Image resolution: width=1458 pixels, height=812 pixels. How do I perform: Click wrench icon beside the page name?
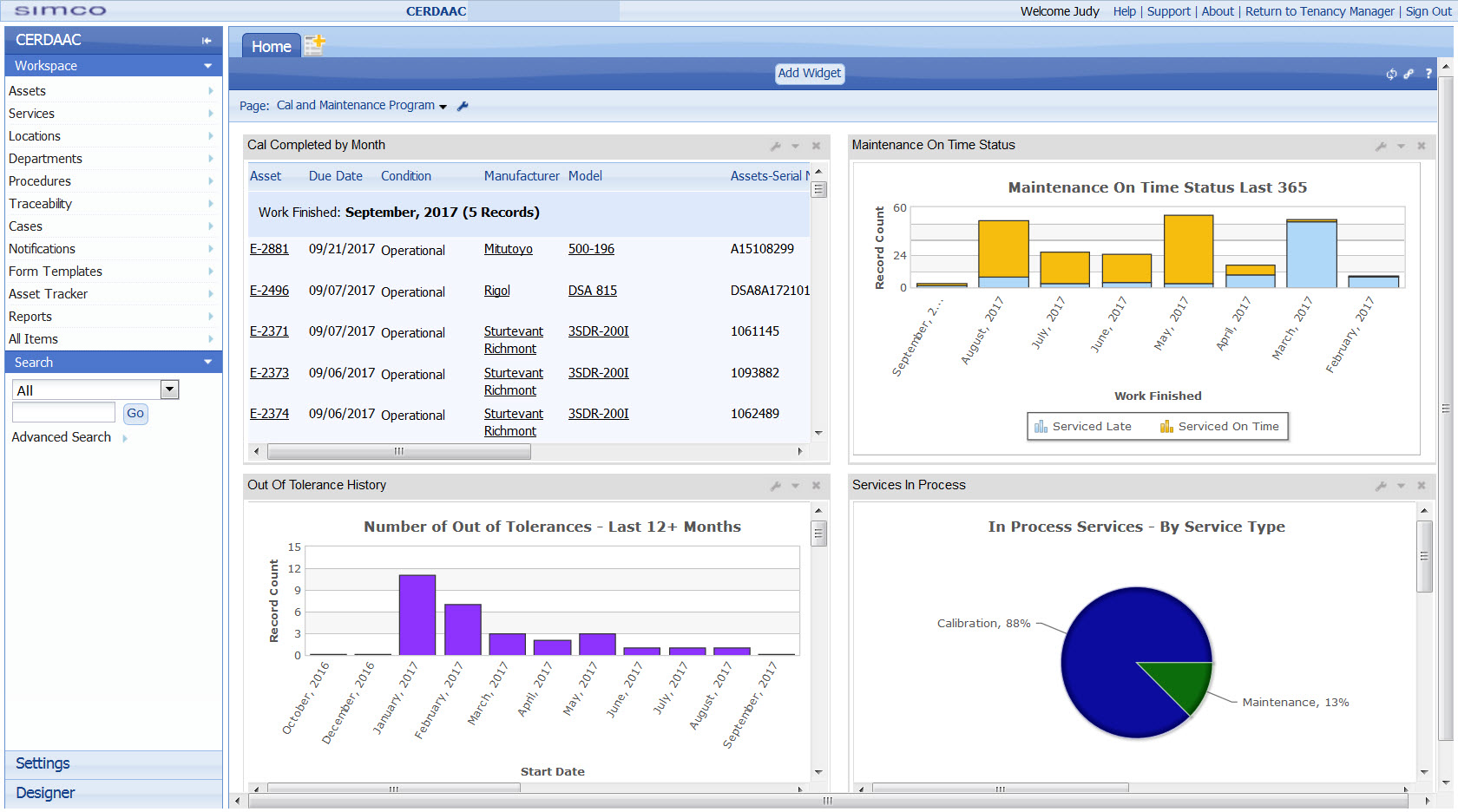tap(463, 106)
